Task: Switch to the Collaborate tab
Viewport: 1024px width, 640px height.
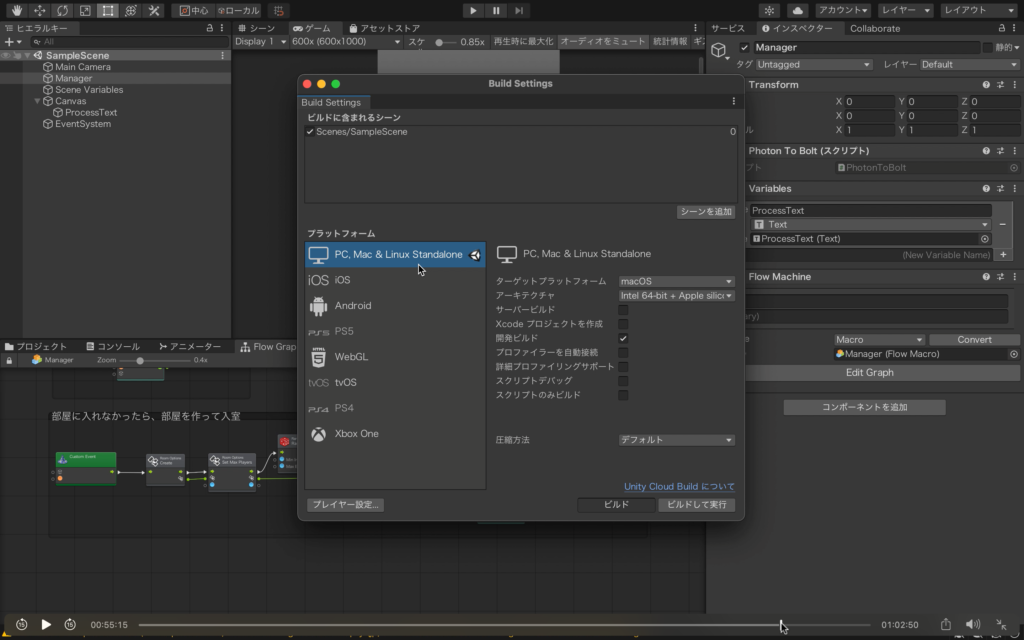Action: coord(874,28)
